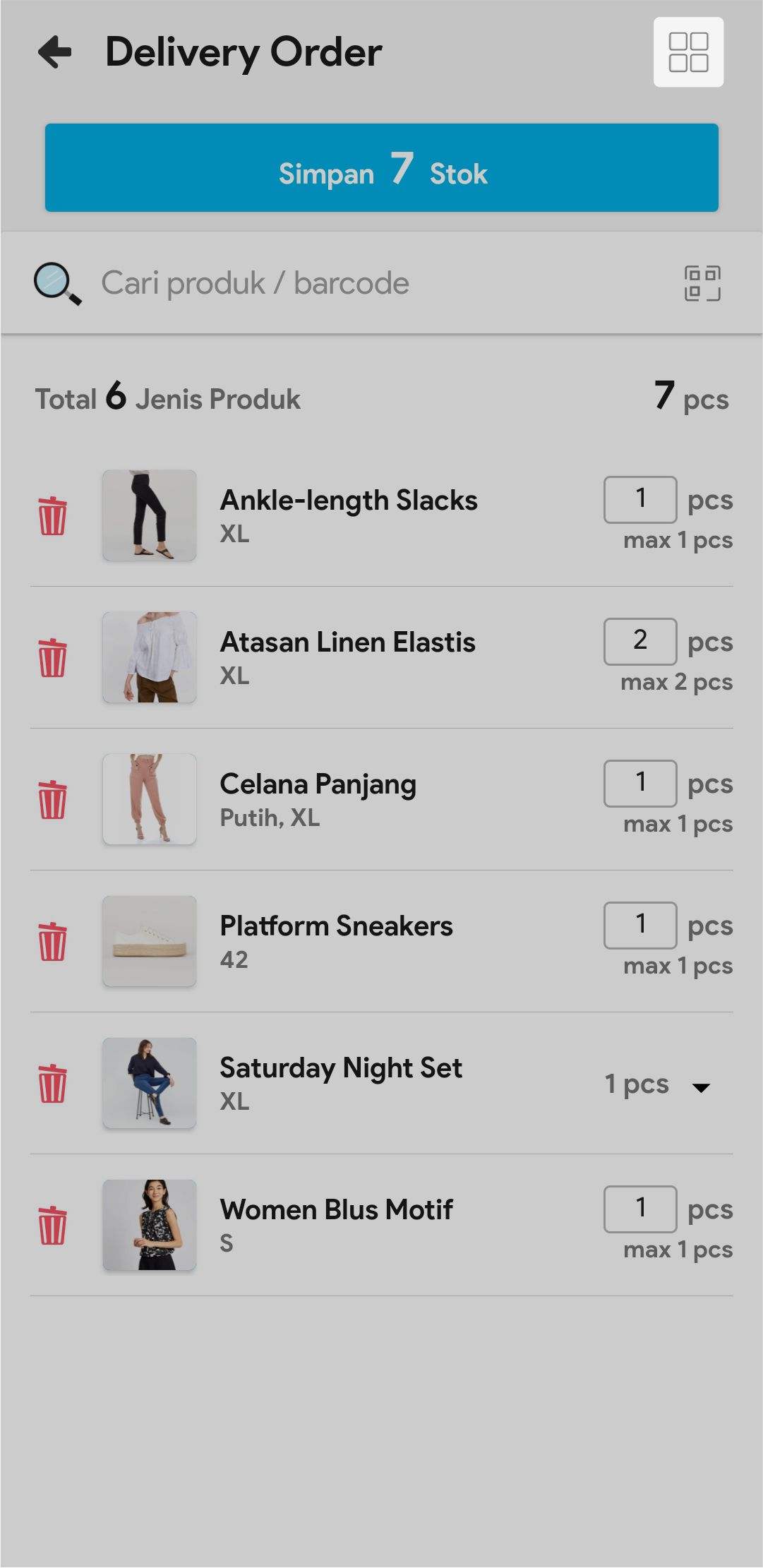763x1568 pixels.
Task: Remove Atasan Linen Elastis item
Action: tap(52, 658)
